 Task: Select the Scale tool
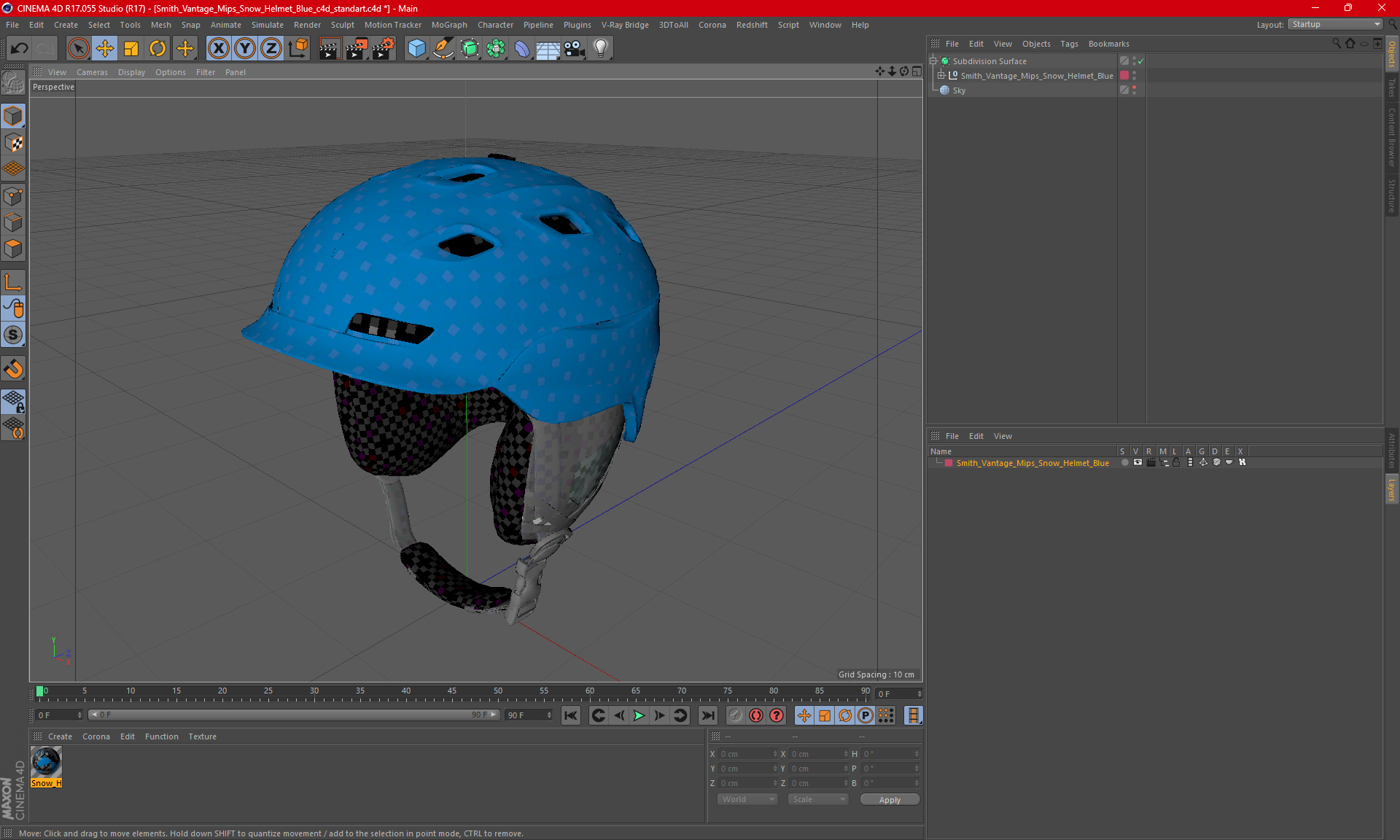[x=131, y=49]
